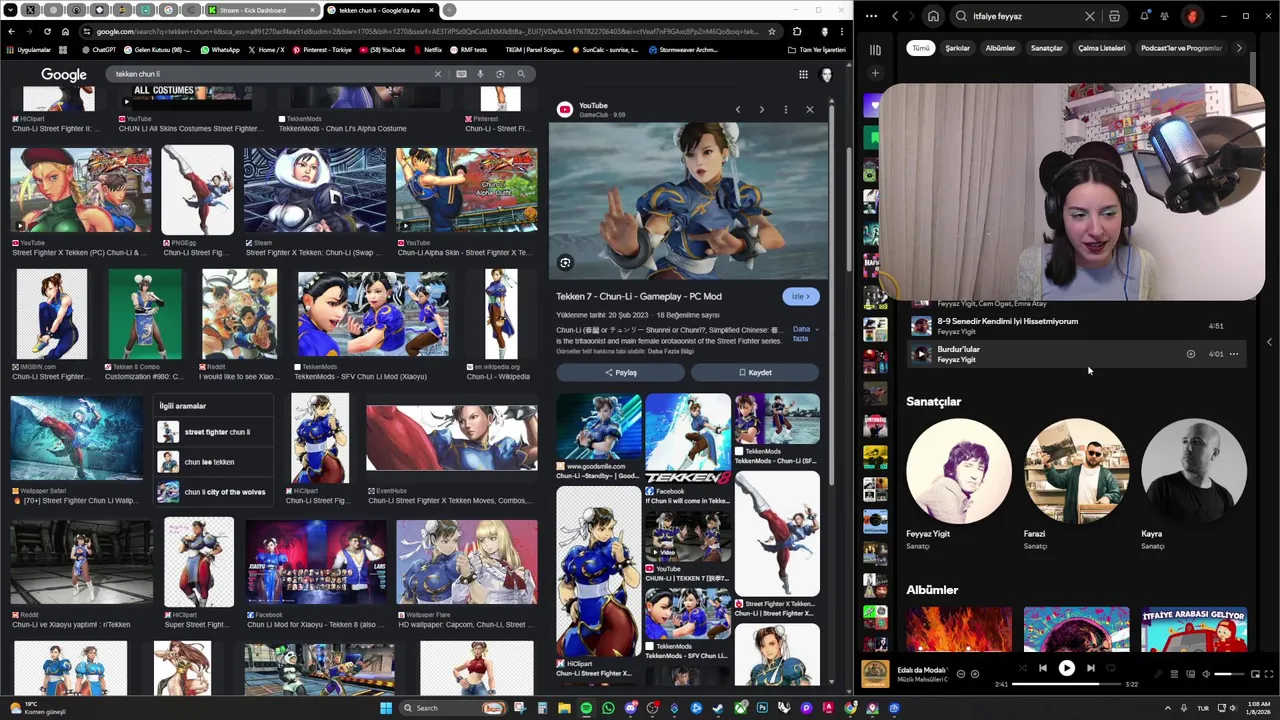The height and width of the screenshot is (720, 1280).
Task: Open more options for Burdur'lular
Action: point(1234,354)
